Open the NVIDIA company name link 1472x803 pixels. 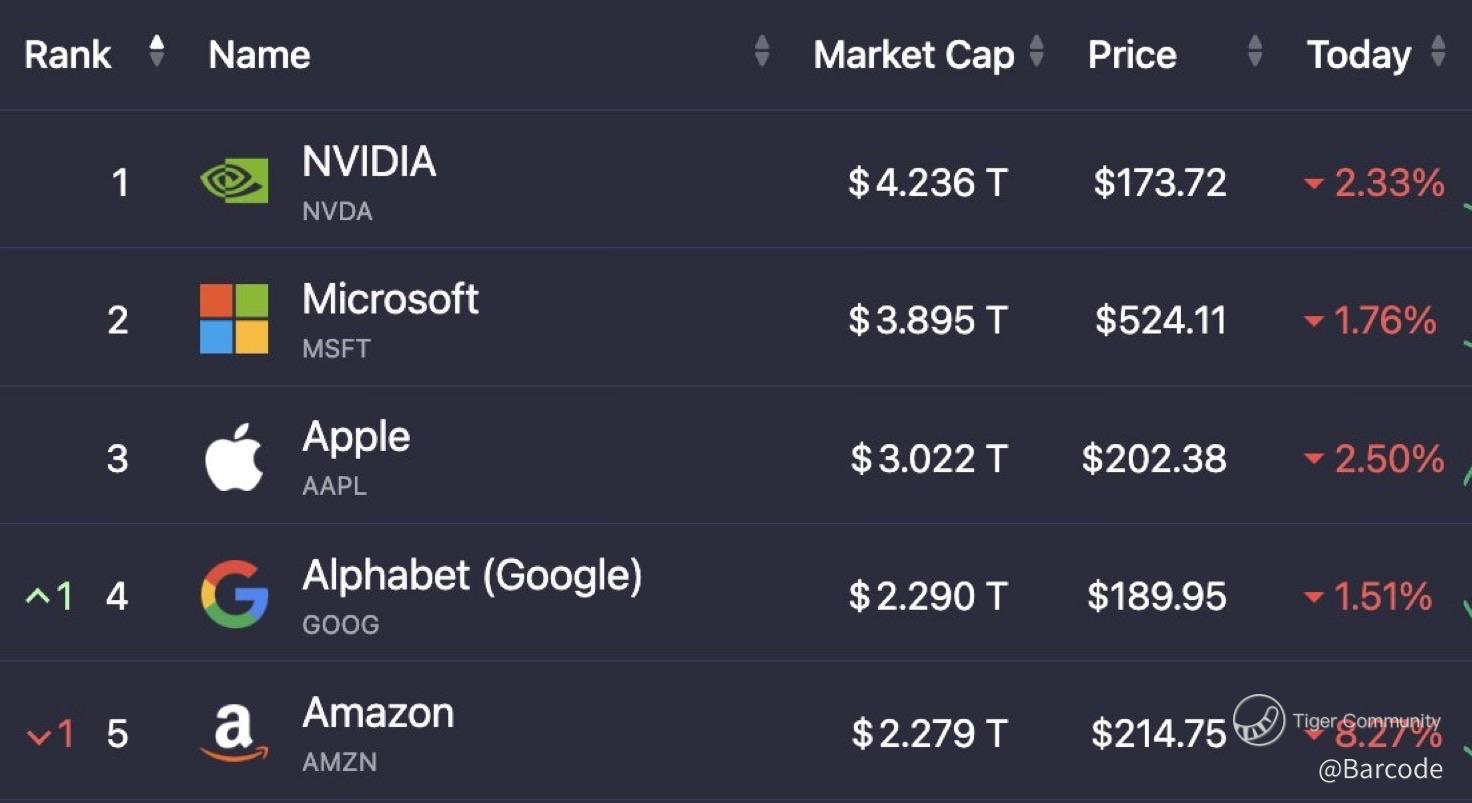click(369, 162)
